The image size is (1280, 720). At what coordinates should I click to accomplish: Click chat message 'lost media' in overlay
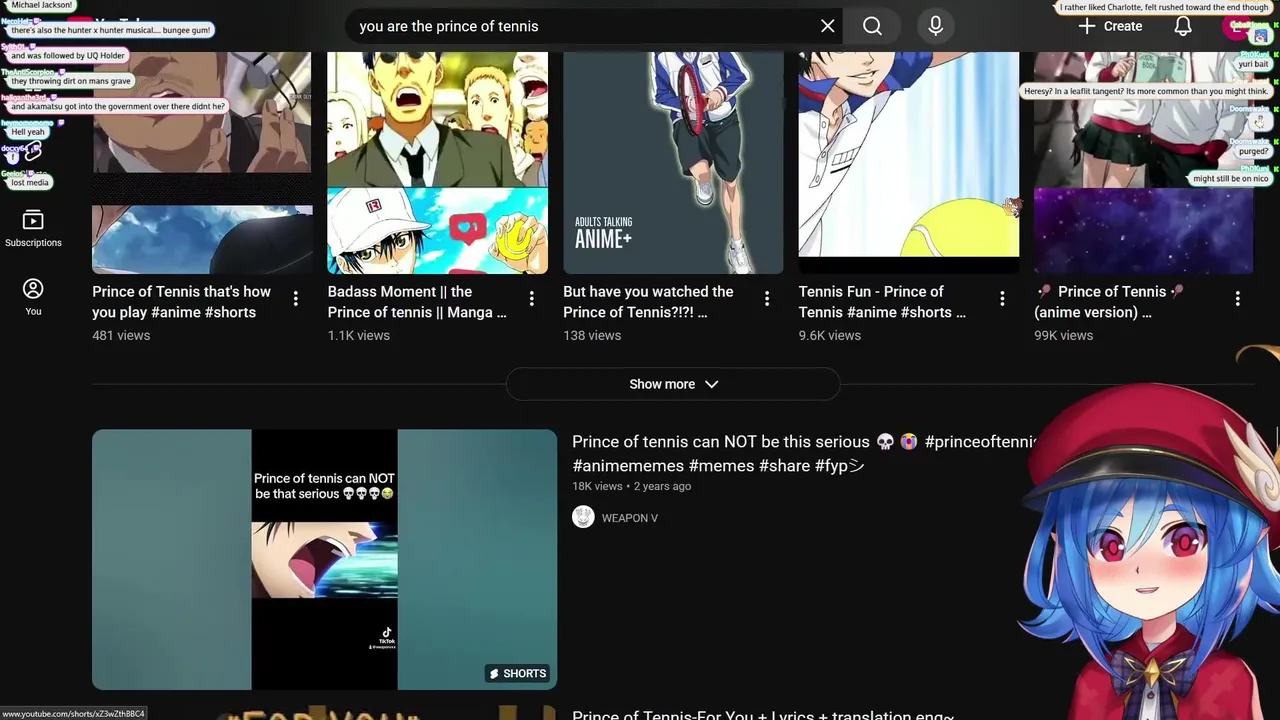[x=30, y=183]
